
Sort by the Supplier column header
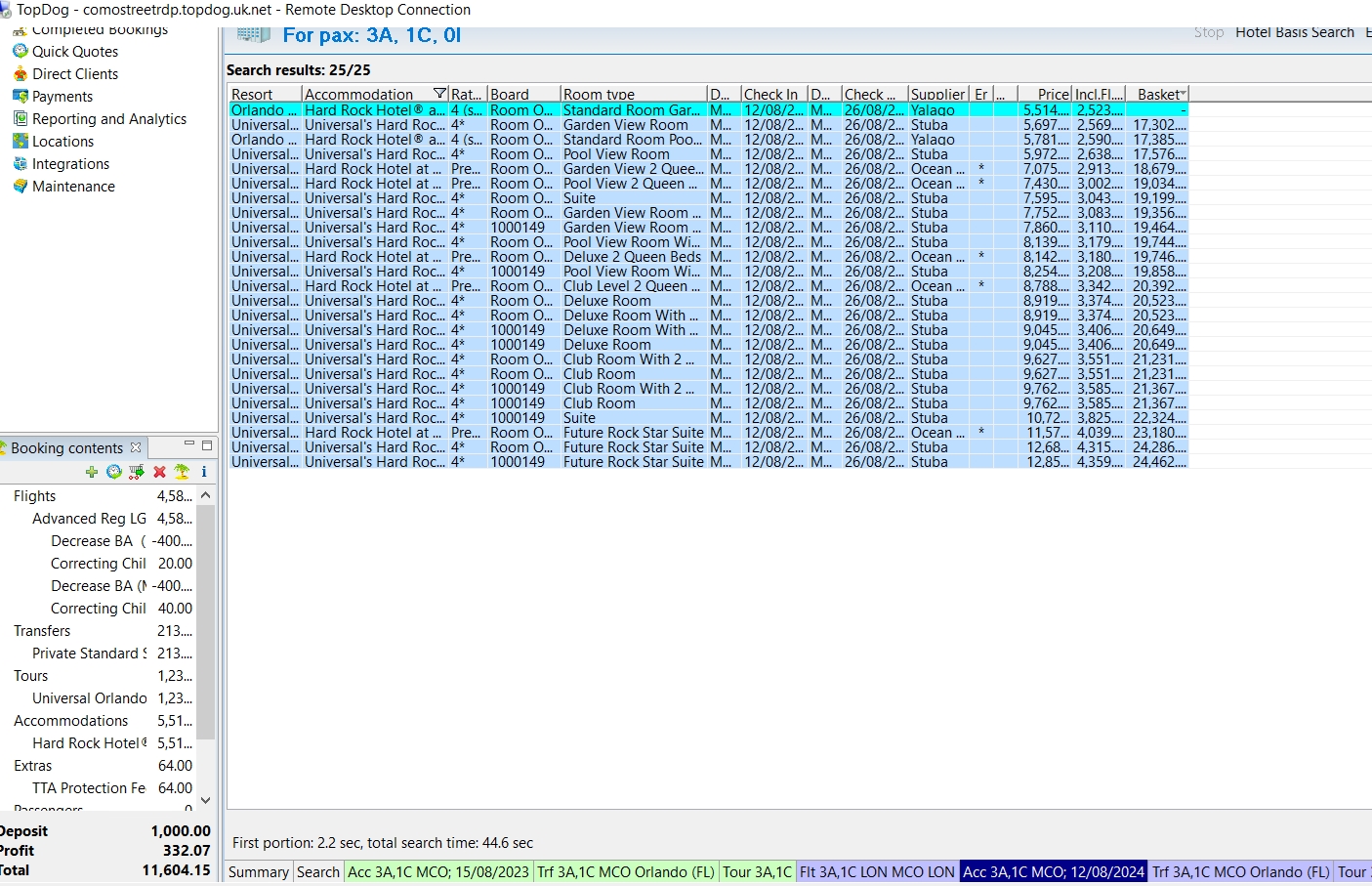pos(937,94)
